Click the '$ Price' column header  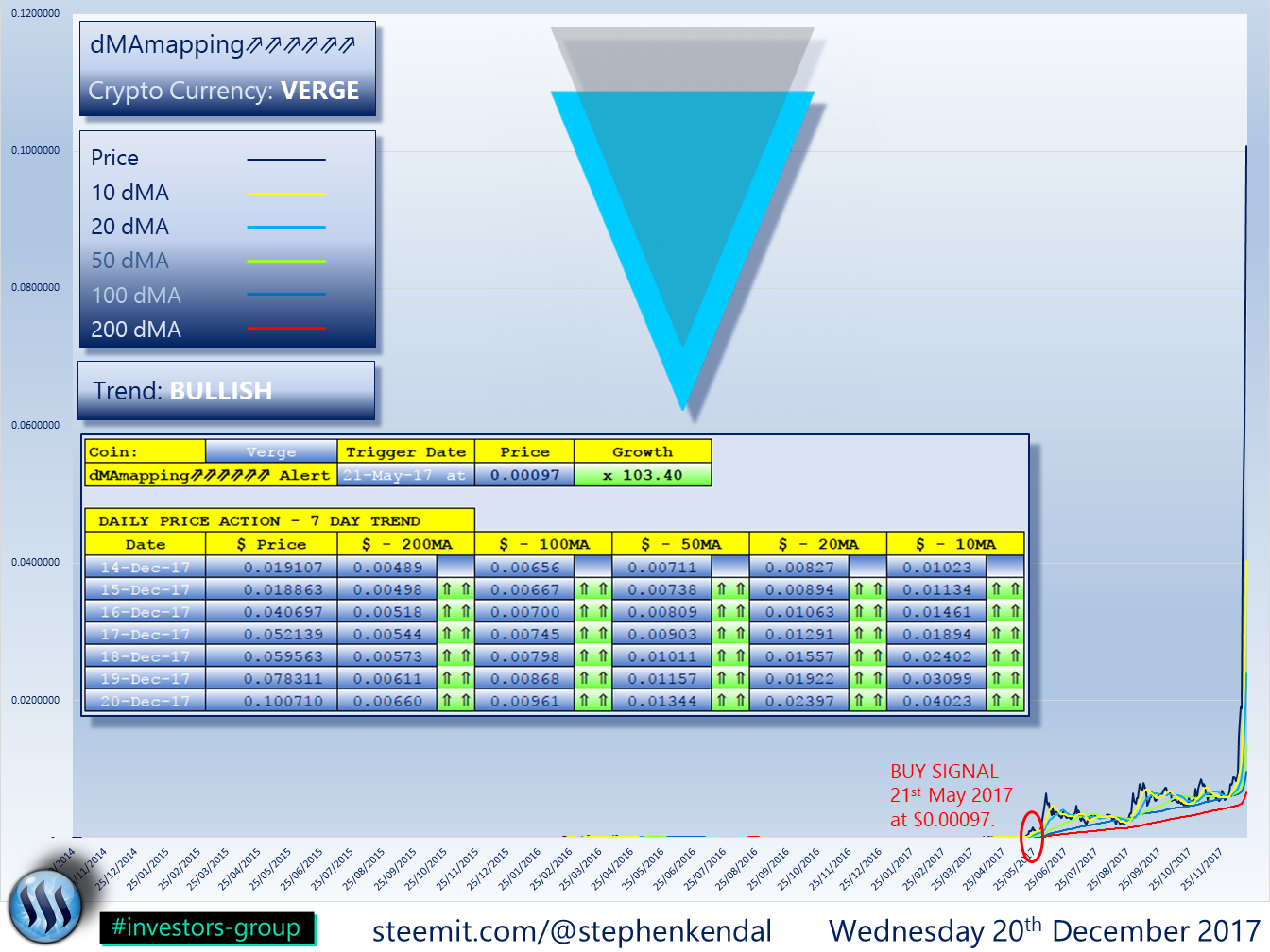[271, 544]
